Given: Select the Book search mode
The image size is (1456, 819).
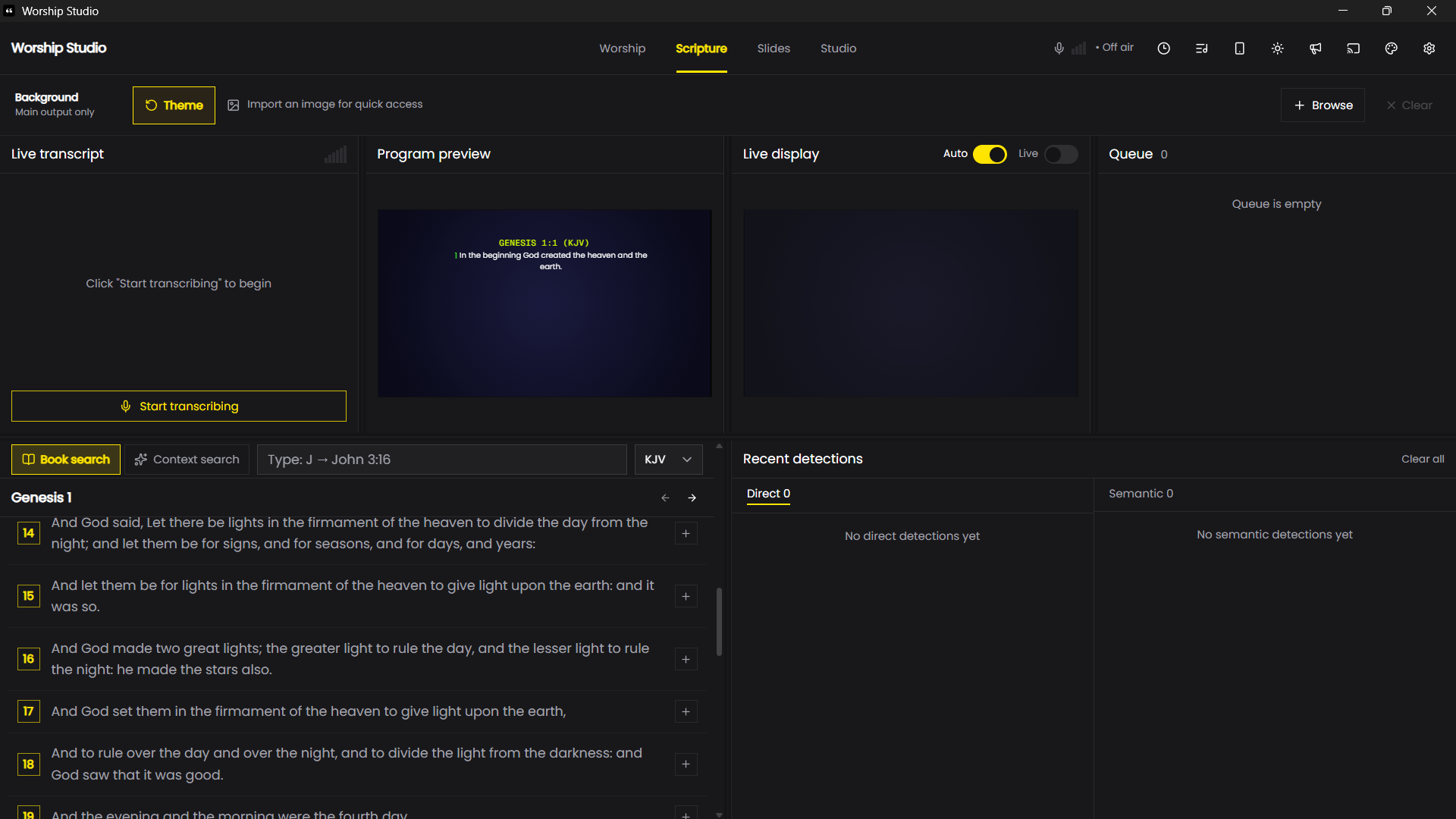Looking at the screenshot, I should [x=66, y=460].
